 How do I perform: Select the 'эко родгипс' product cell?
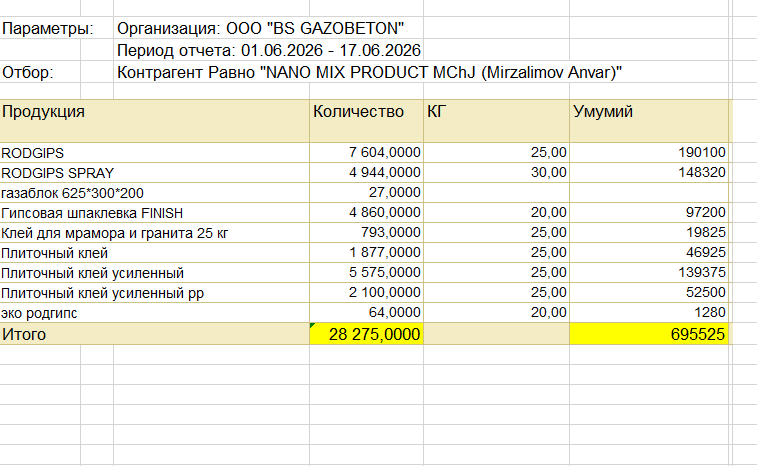point(154,313)
